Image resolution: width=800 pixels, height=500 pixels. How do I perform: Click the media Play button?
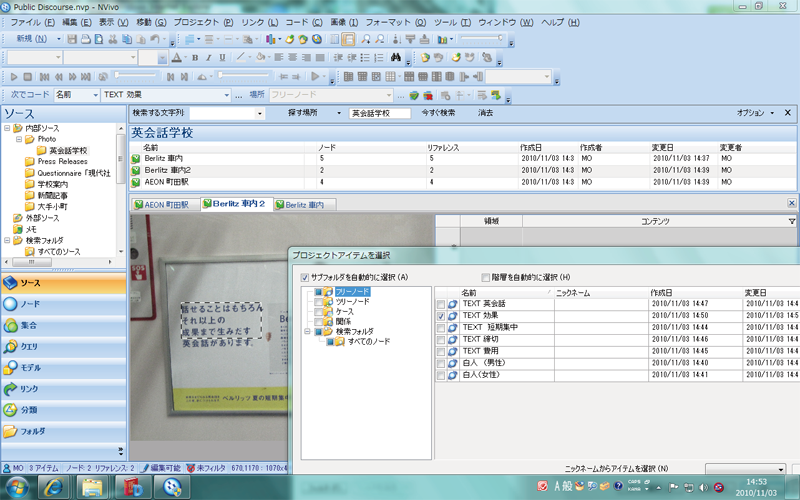(14, 77)
